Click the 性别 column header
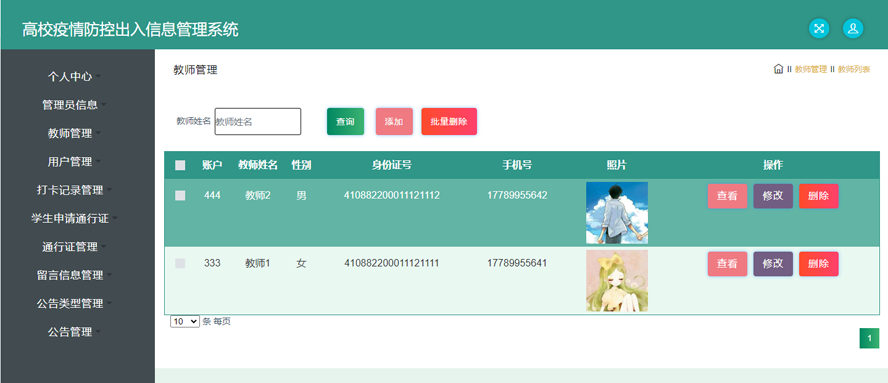The height and width of the screenshot is (383, 888). coord(301,165)
